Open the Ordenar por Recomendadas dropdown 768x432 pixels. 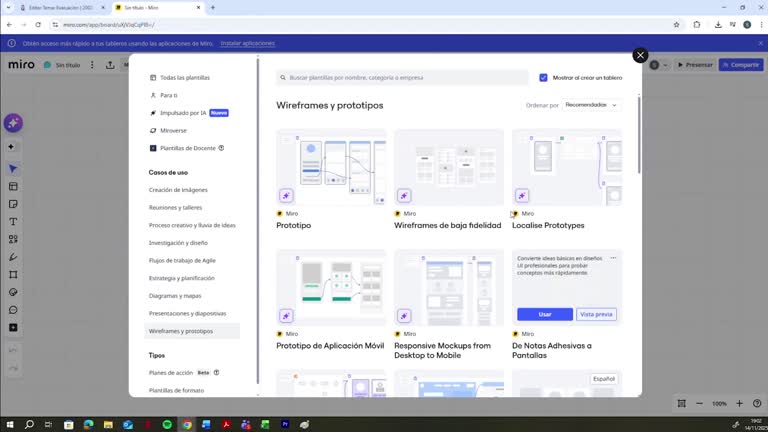tap(591, 105)
